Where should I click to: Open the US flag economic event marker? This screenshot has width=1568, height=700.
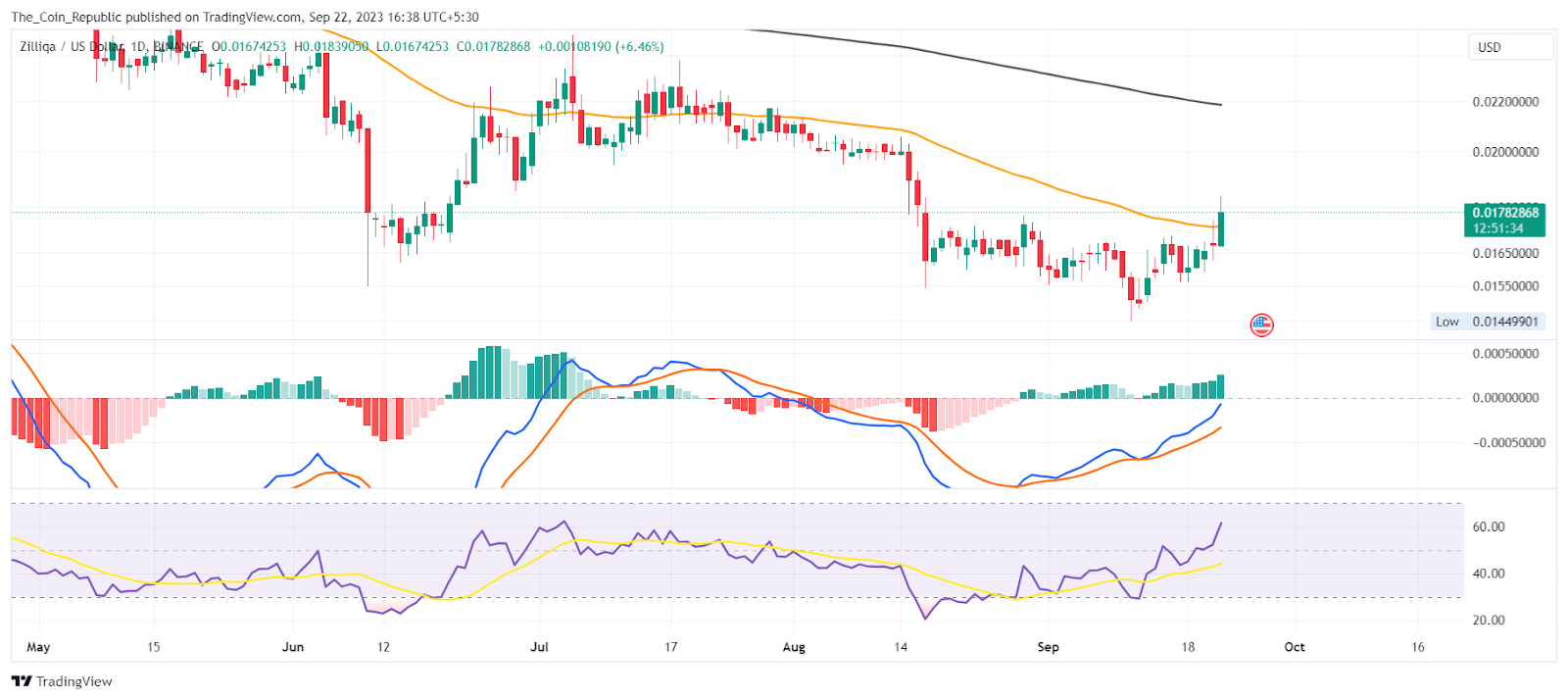pos(1261,325)
